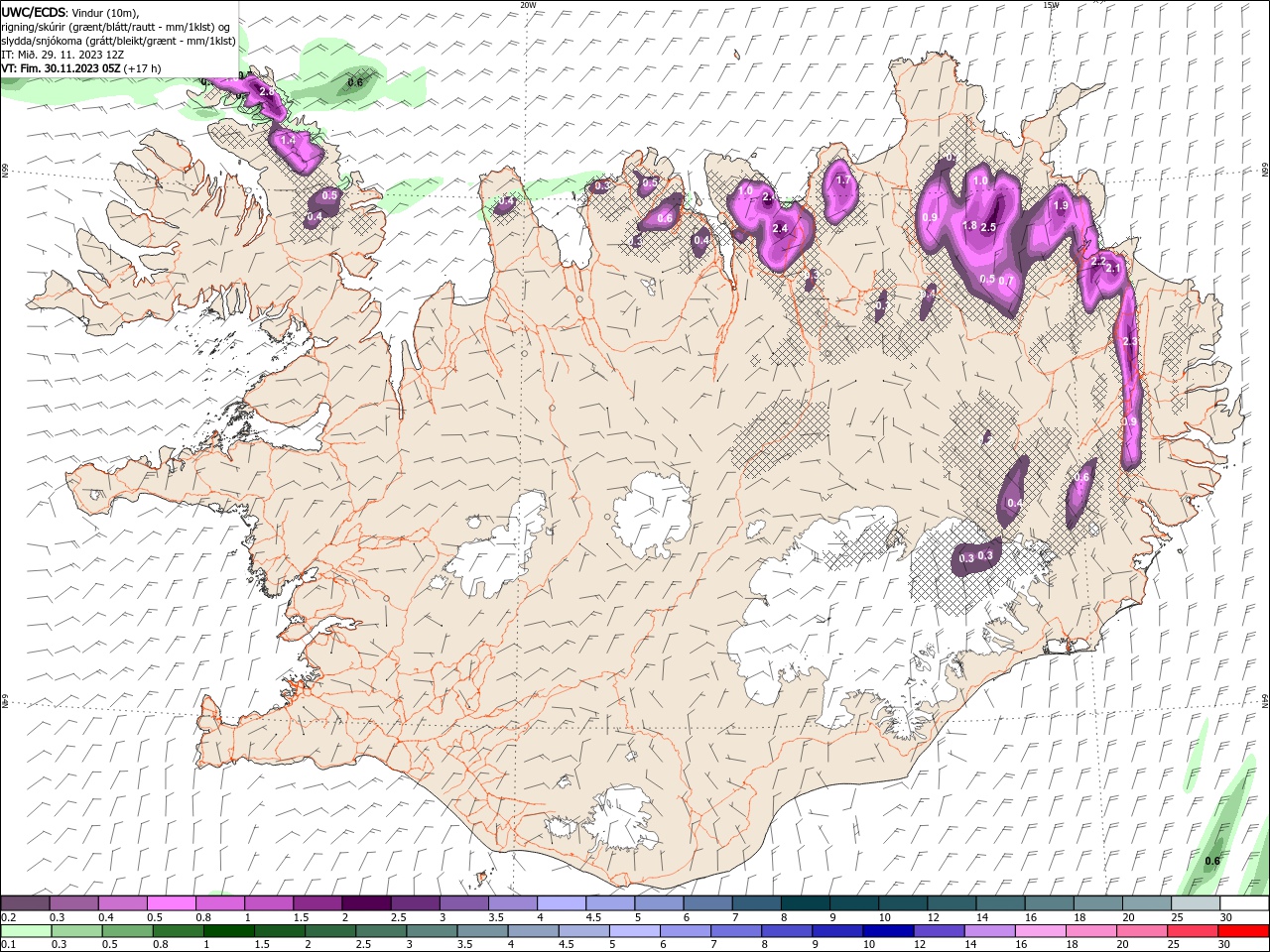Click the light pink 16 swatch in lower legend row
The image size is (1270, 952).
click(1040, 931)
